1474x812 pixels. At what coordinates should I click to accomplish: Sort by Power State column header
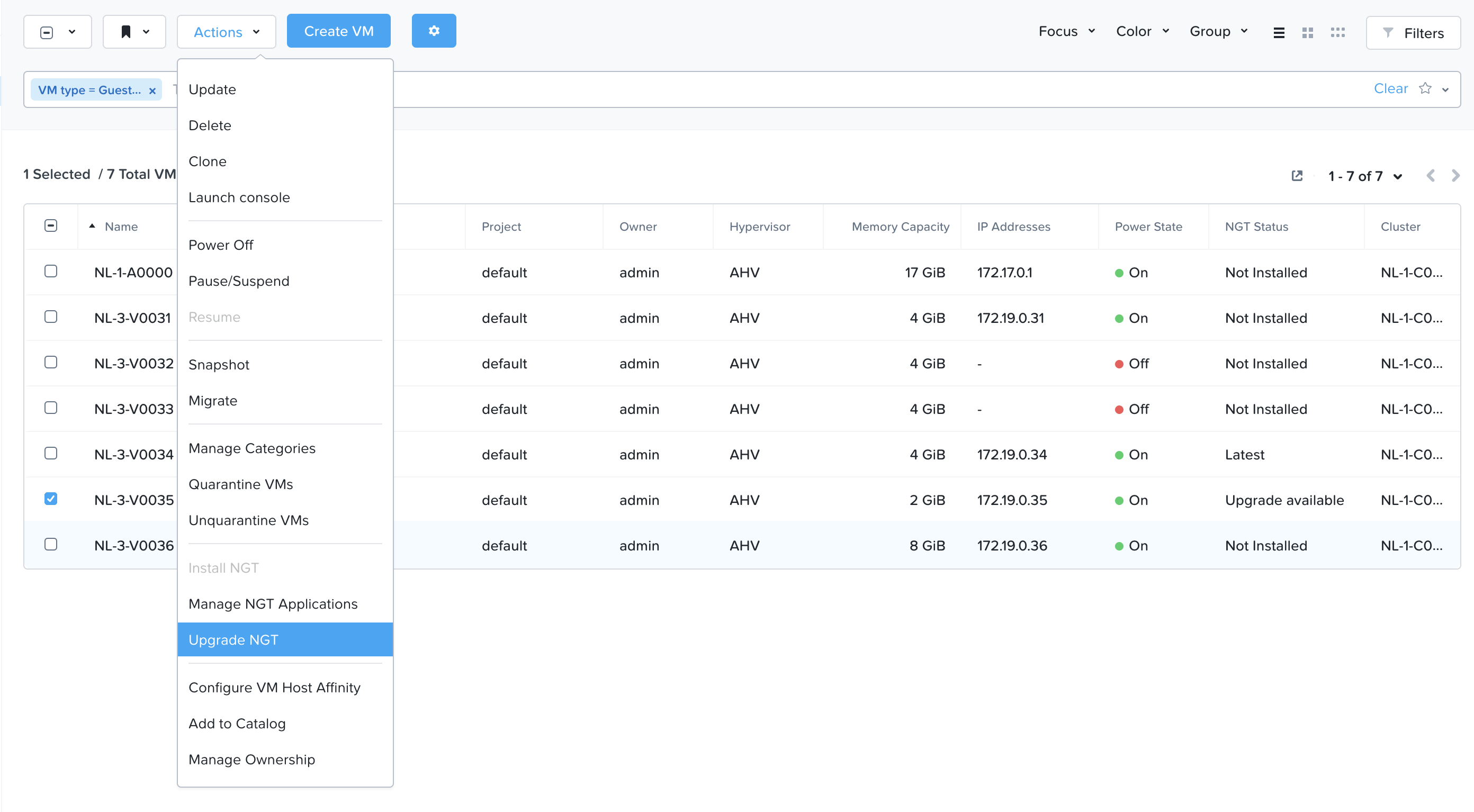(x=1148, y=227)
